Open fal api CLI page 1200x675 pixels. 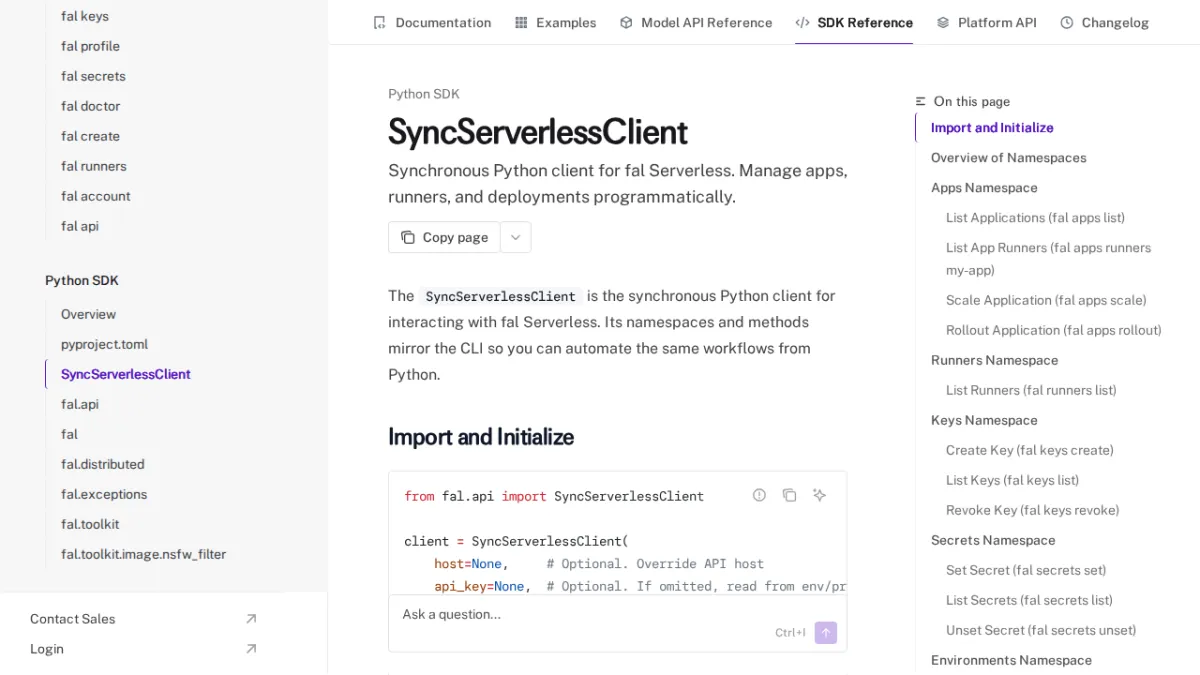[x=80, y=226]
